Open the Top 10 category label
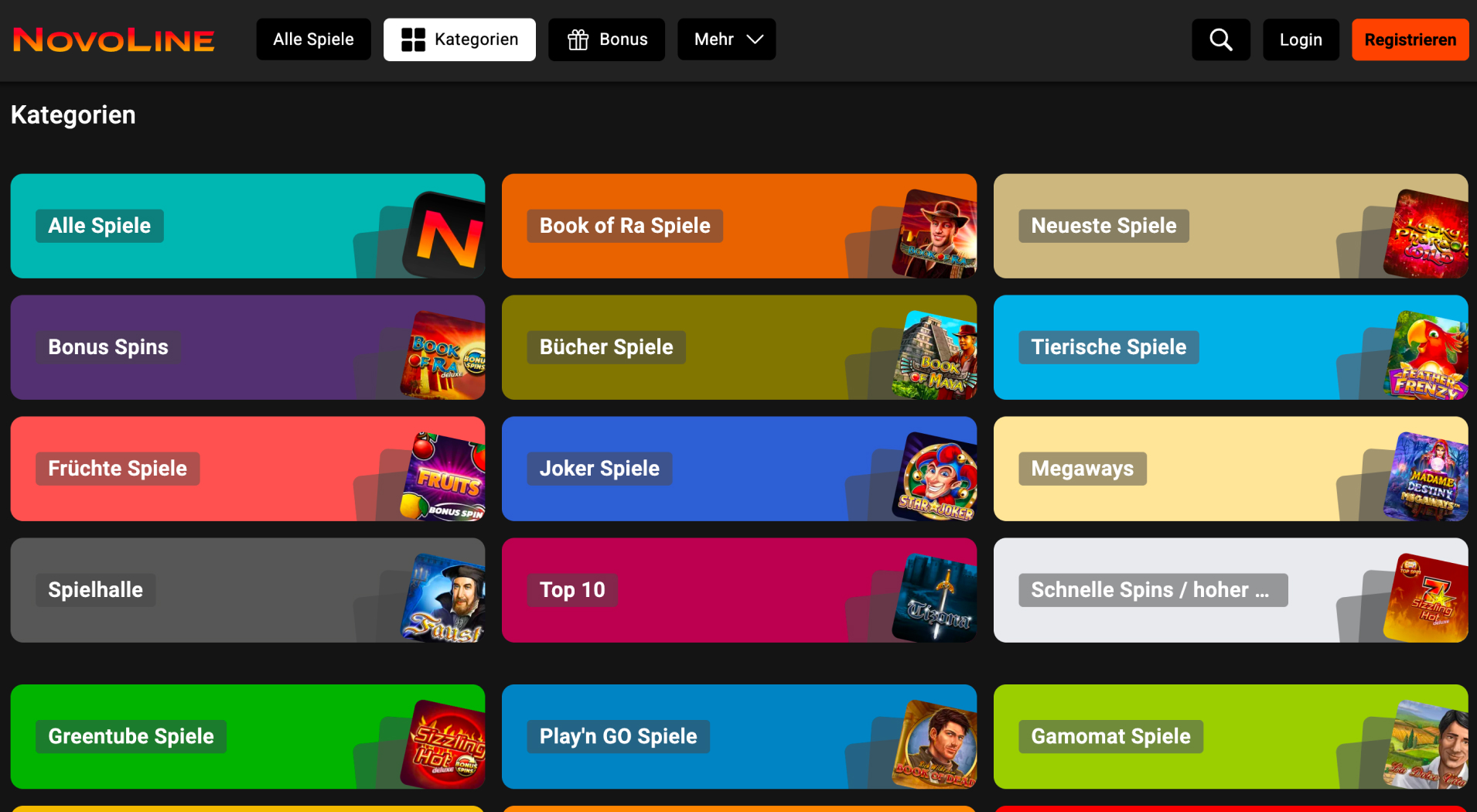 pos(572,590)
